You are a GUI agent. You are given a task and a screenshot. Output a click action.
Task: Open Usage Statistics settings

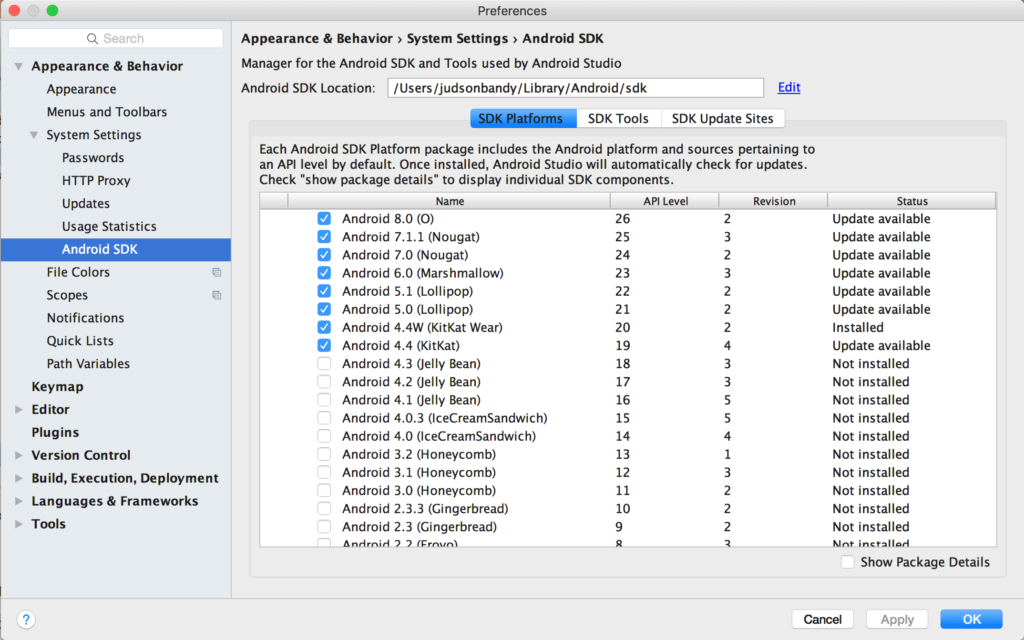(109, 226)
